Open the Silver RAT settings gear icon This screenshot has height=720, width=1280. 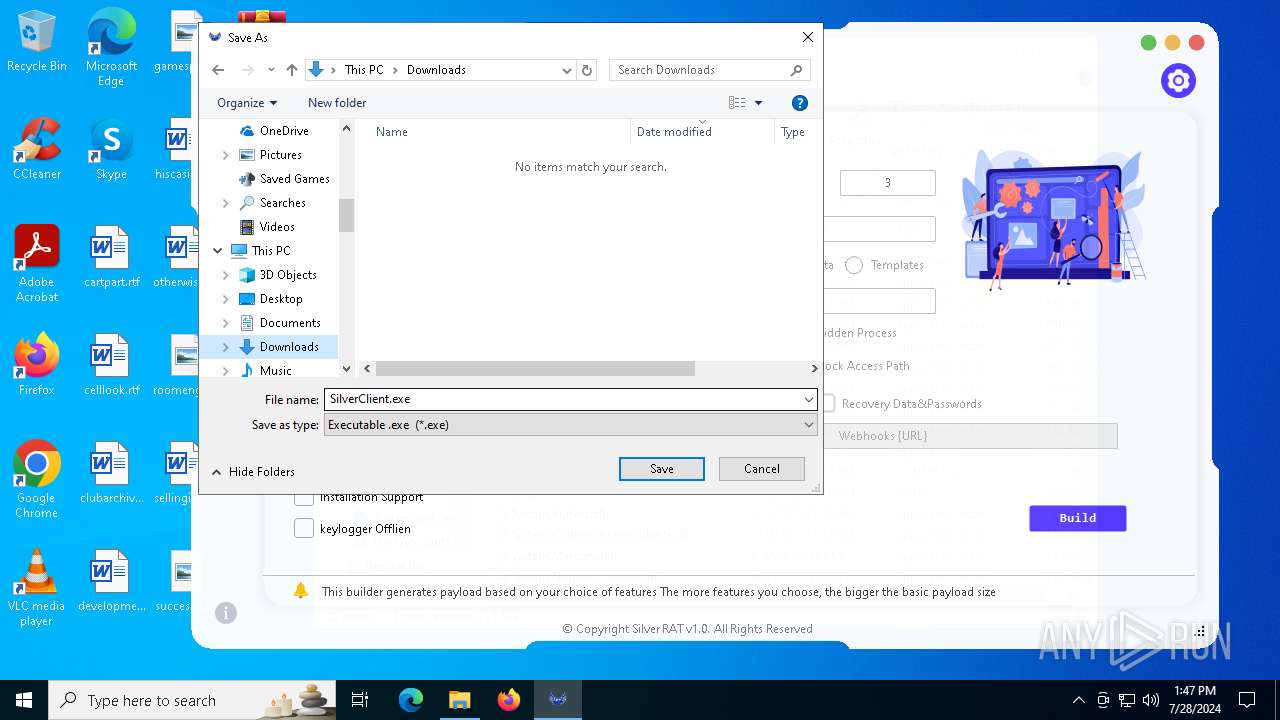(x=1178, y=81)
